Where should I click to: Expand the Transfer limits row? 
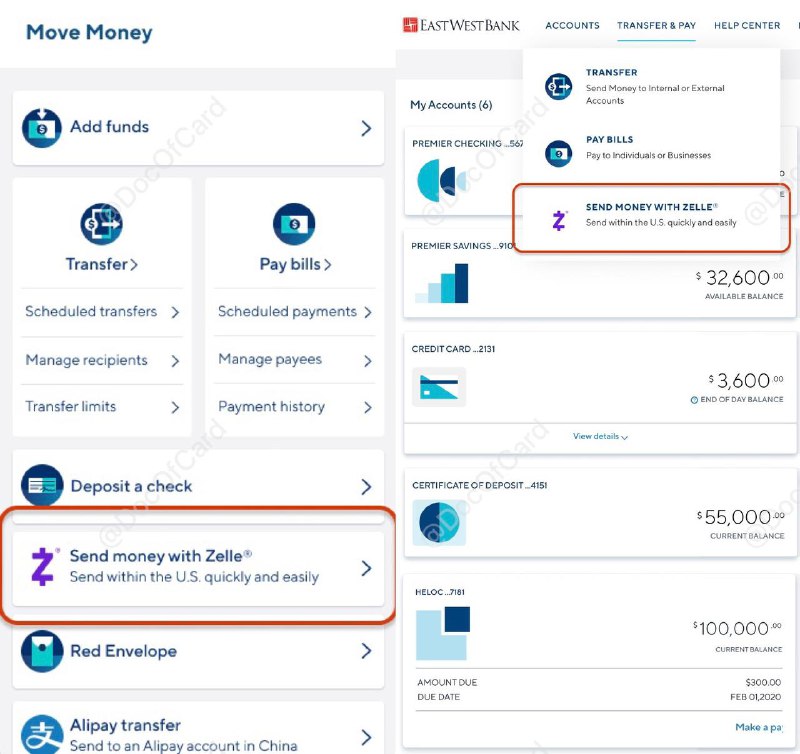pos(102,407)
